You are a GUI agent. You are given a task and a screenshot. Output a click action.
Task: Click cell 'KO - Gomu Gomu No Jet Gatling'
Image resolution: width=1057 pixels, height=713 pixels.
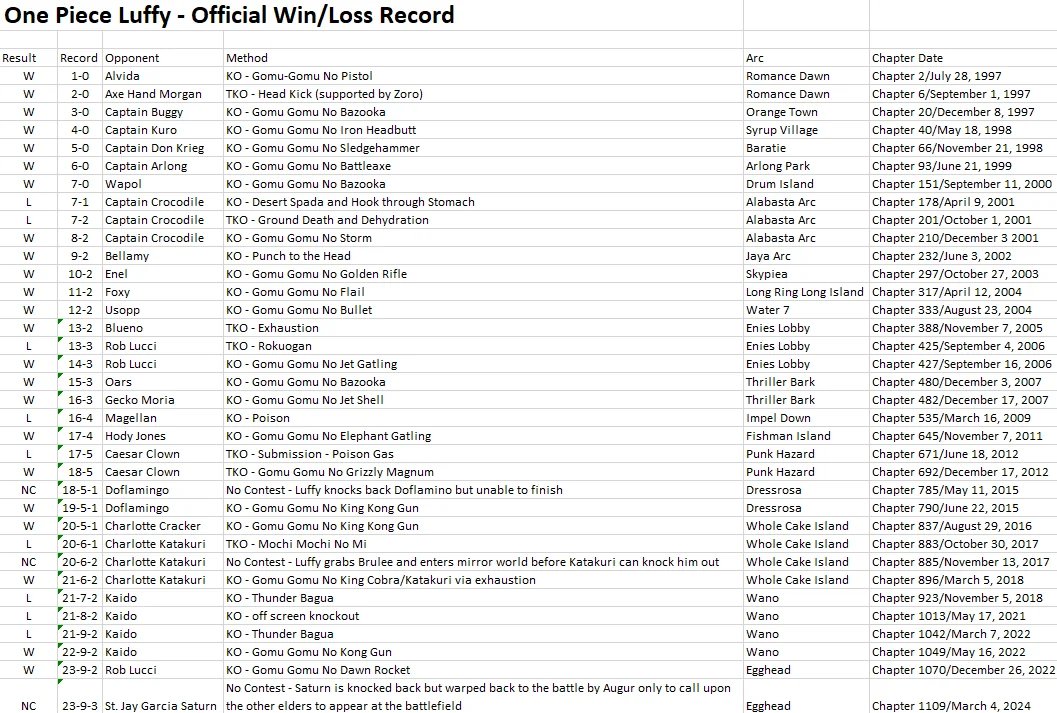(x=483, y=364)
